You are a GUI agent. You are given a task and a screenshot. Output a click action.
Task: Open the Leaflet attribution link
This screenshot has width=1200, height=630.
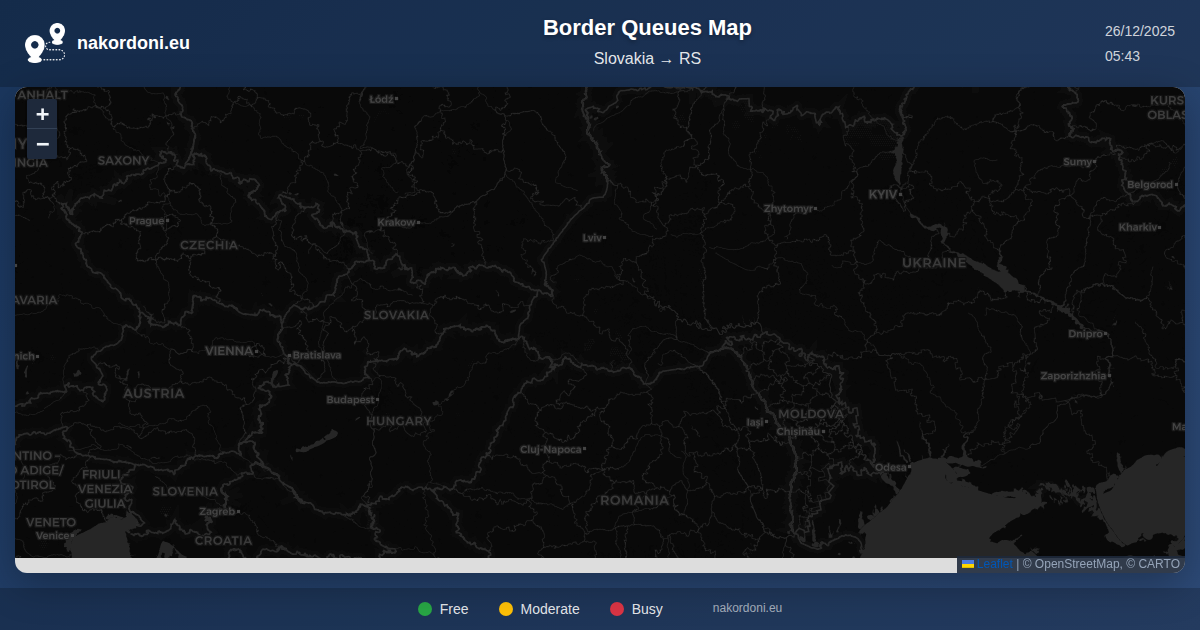[x=994, y=564]
